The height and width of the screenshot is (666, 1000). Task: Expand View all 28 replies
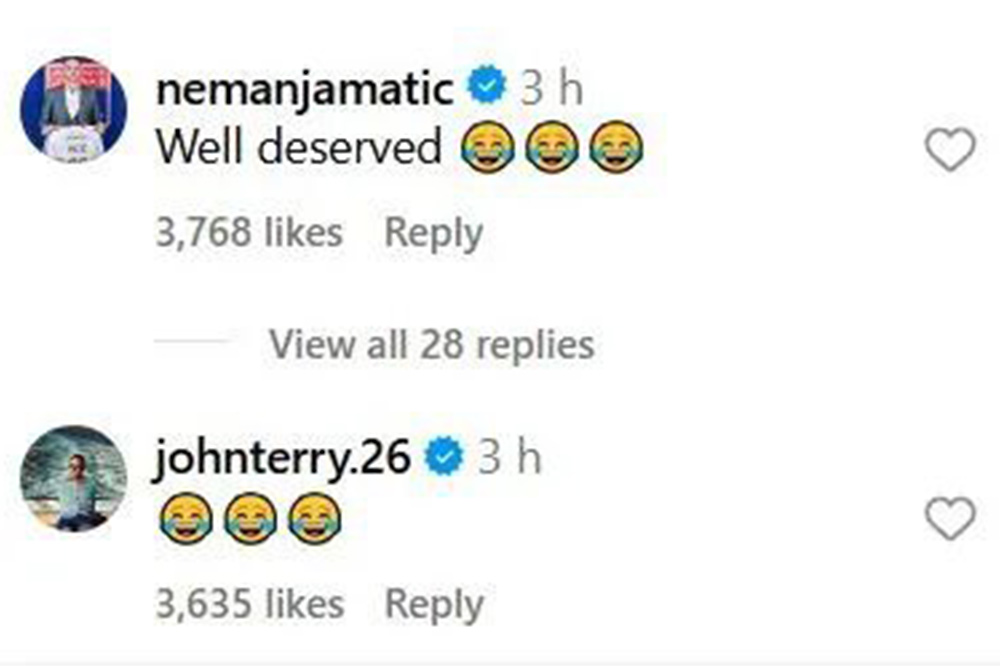[431, 345]
